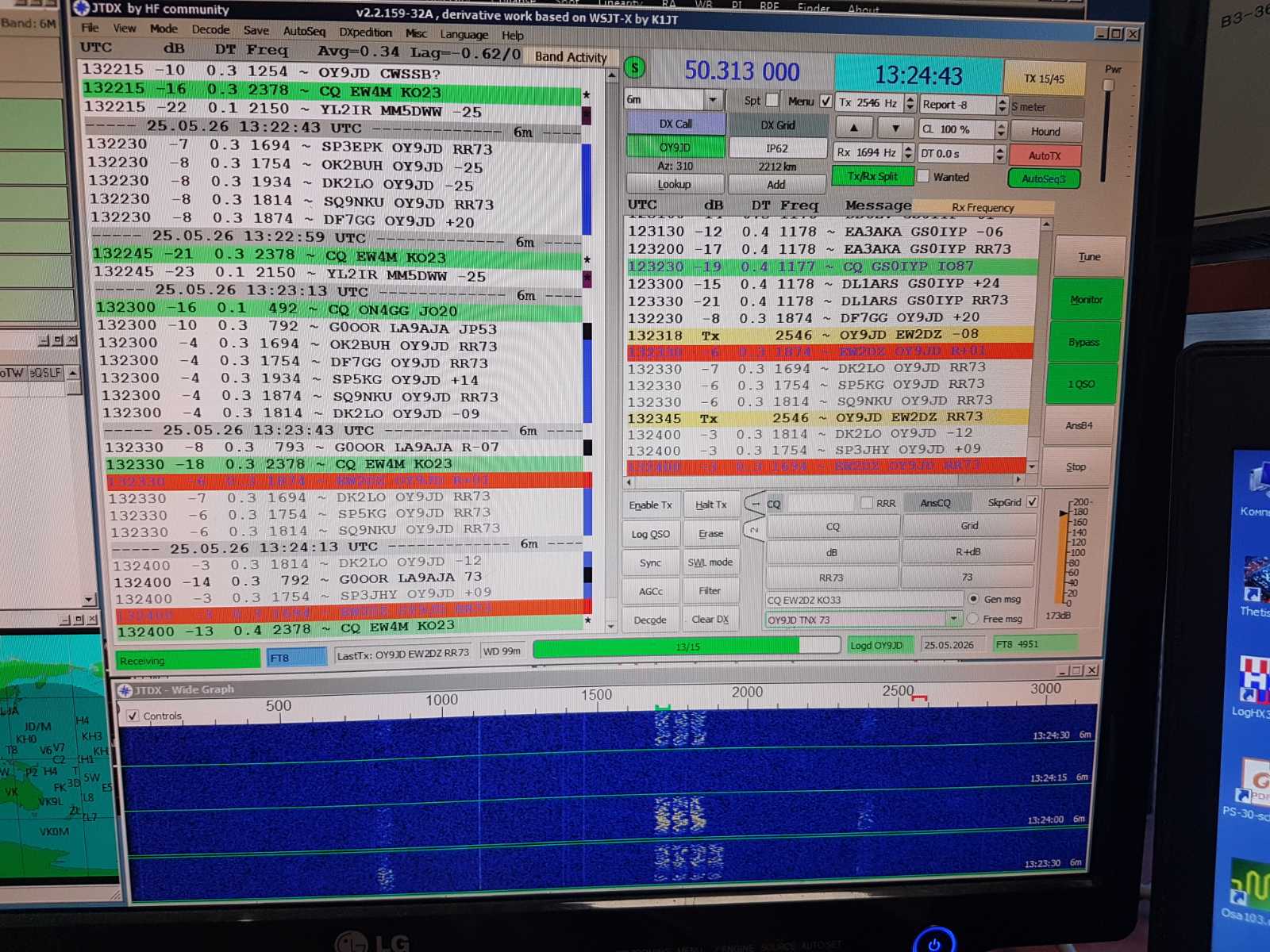This screenshot has width=1270, height=952.
Task: Expand the OY9JD TNX 73 message dropdown
Action: pyautogui.click(x=953, y=619)
